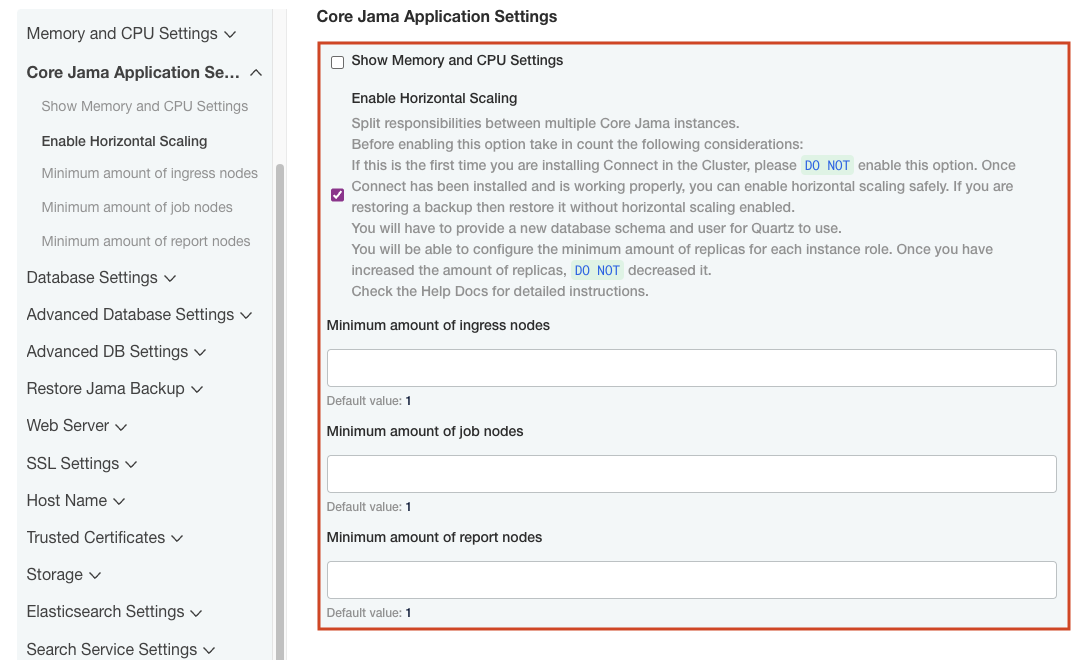Jump to Minimum amount of report nodes link
Viewport: 1087px width, 660px height.
[146, 241]
